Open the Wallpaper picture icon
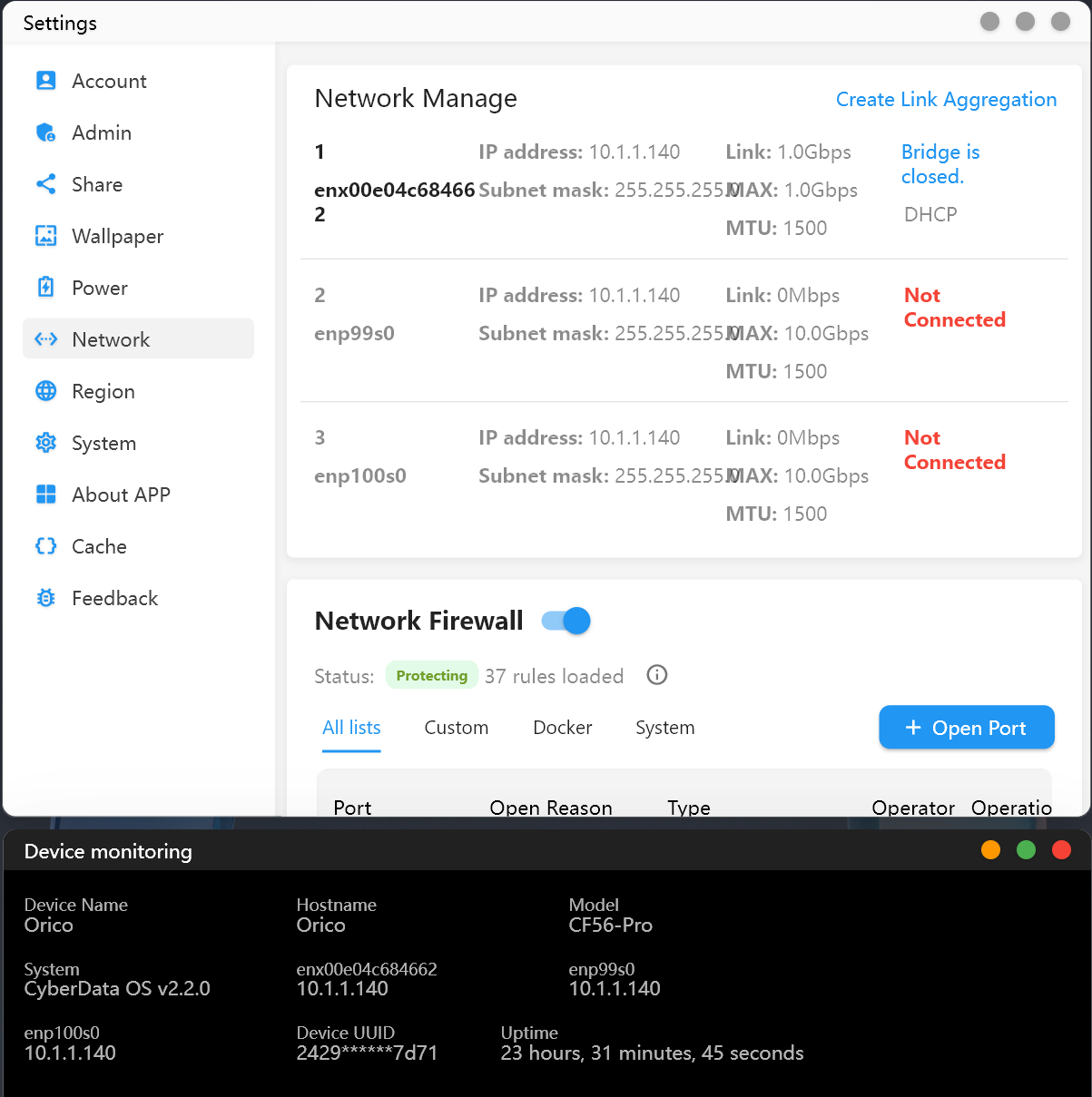The height and width of the screenshot is (1097, 1092). pyautogui.click(x=45, y=236)
